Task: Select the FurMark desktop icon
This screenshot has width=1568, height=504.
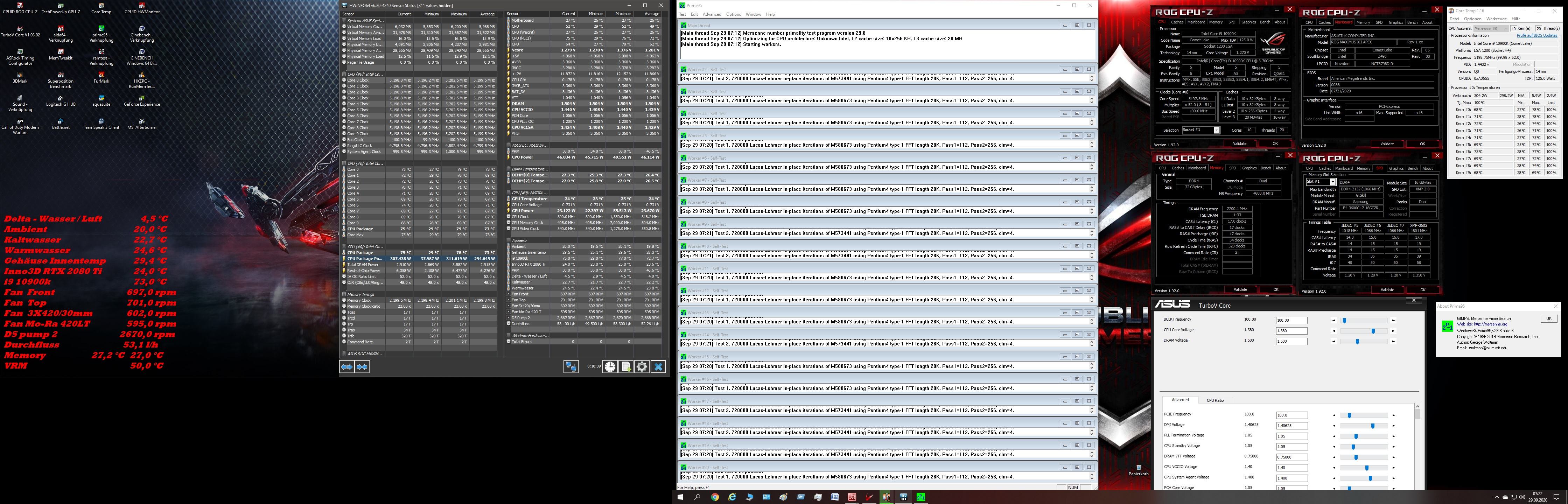Action: (x=101, y=77)
